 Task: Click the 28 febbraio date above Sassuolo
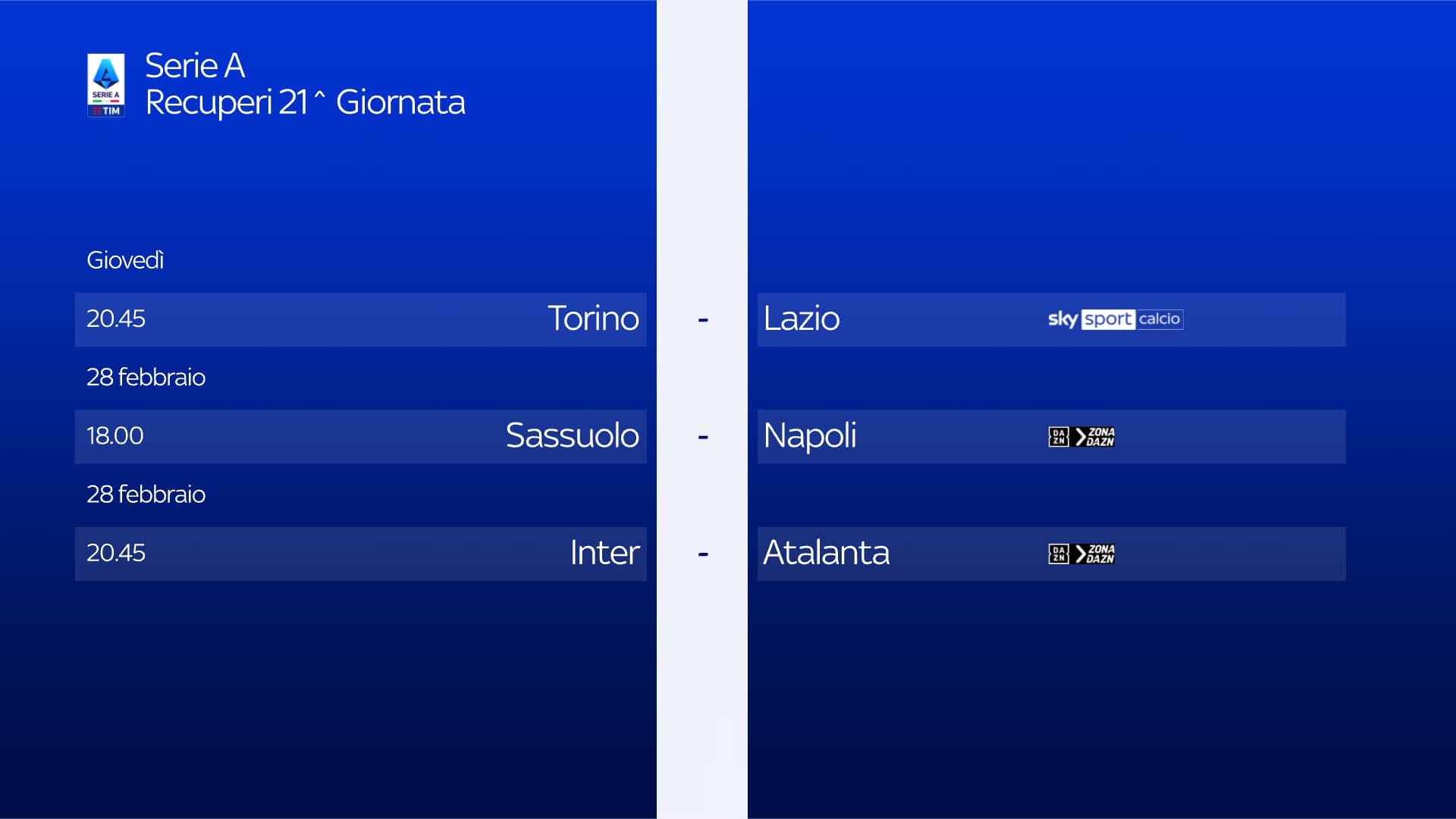pos(146,377)
